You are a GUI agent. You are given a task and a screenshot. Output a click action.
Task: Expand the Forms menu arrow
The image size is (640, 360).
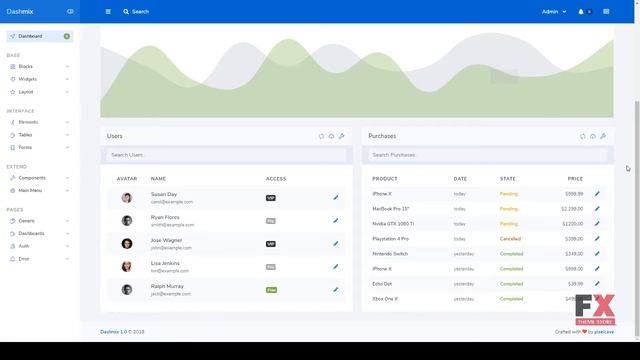point(67,147)
